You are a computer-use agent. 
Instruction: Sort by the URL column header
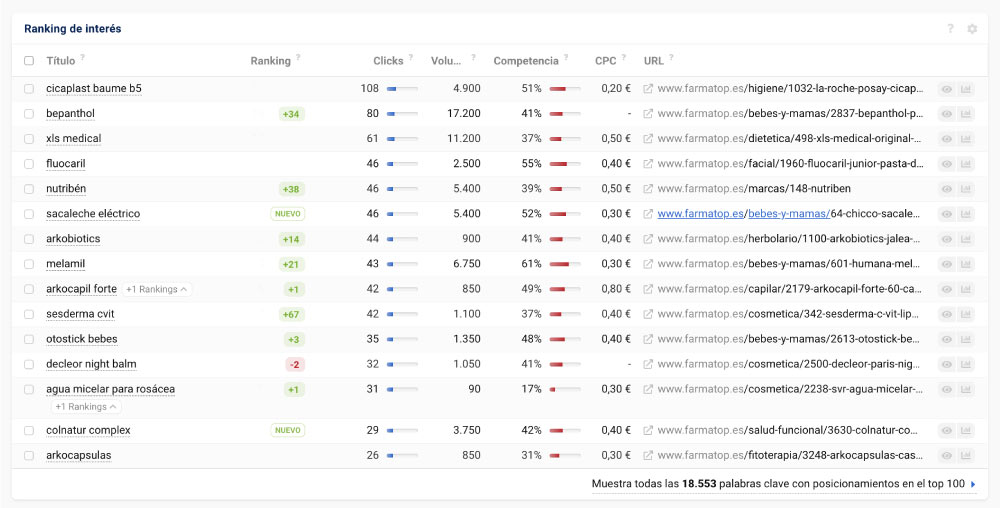click(654, 61)
